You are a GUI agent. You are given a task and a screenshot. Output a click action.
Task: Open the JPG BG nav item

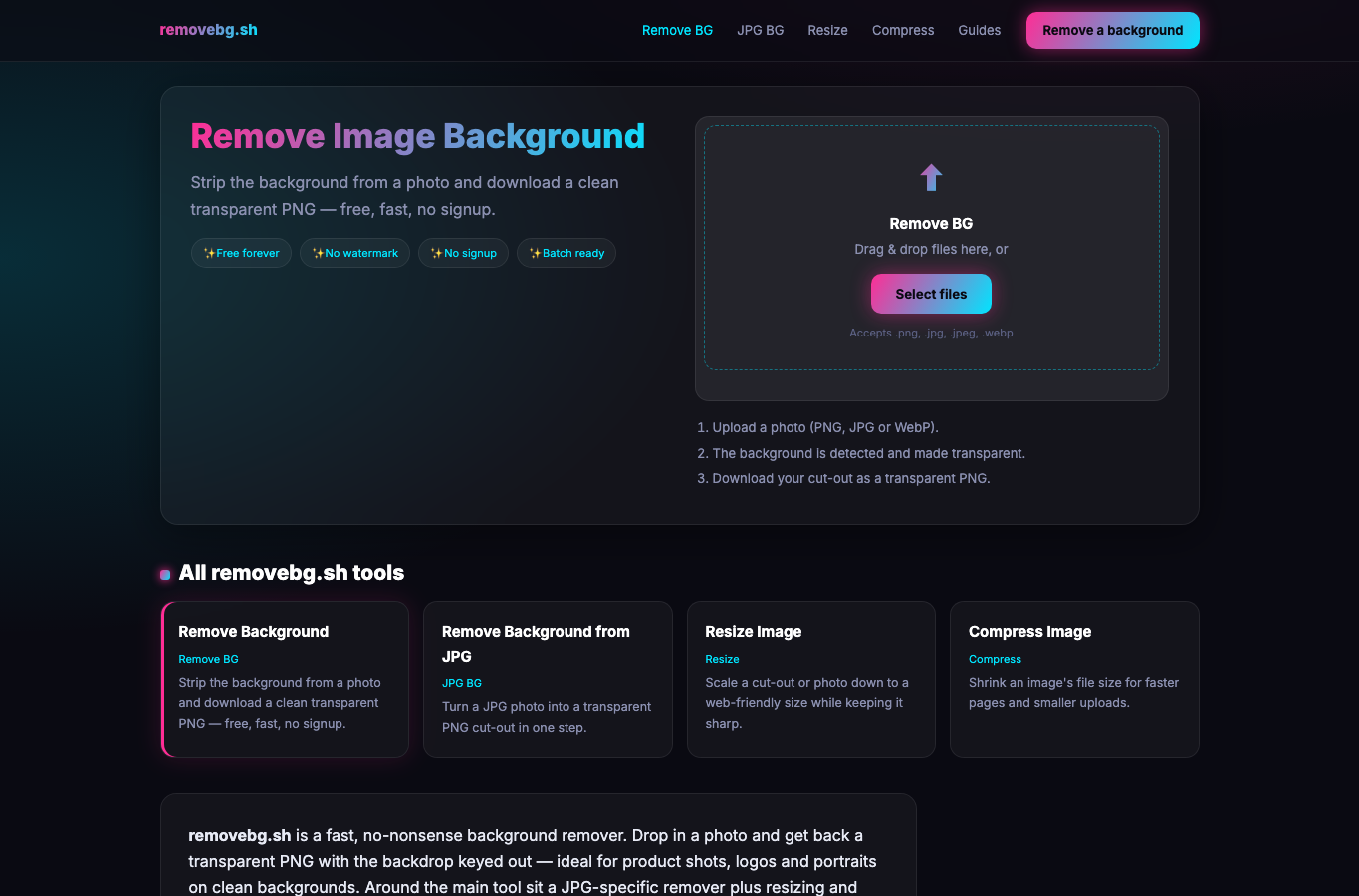760,30
